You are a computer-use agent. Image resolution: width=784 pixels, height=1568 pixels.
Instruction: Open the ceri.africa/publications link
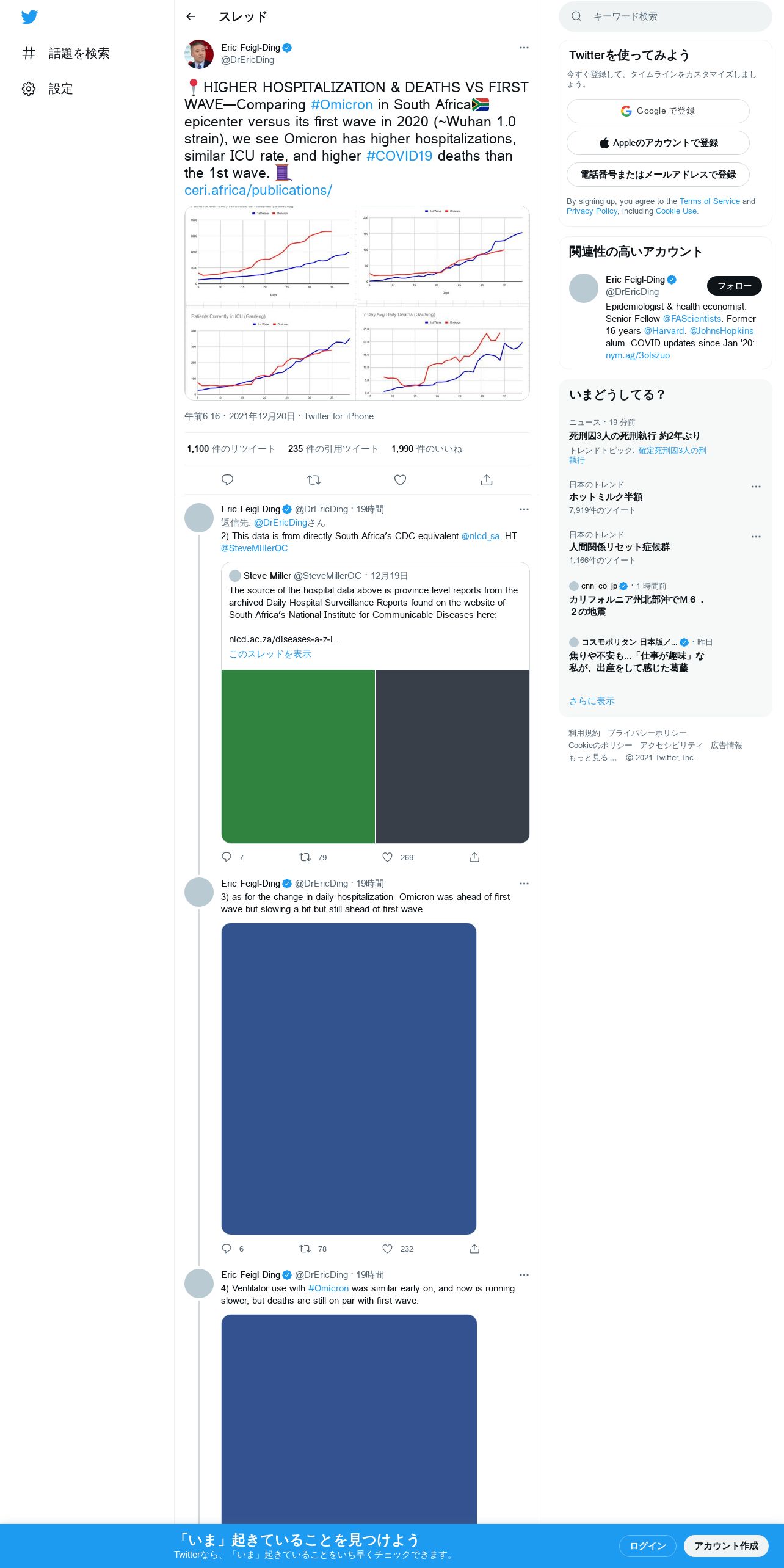pyautogui.click(x=258, y=191)
